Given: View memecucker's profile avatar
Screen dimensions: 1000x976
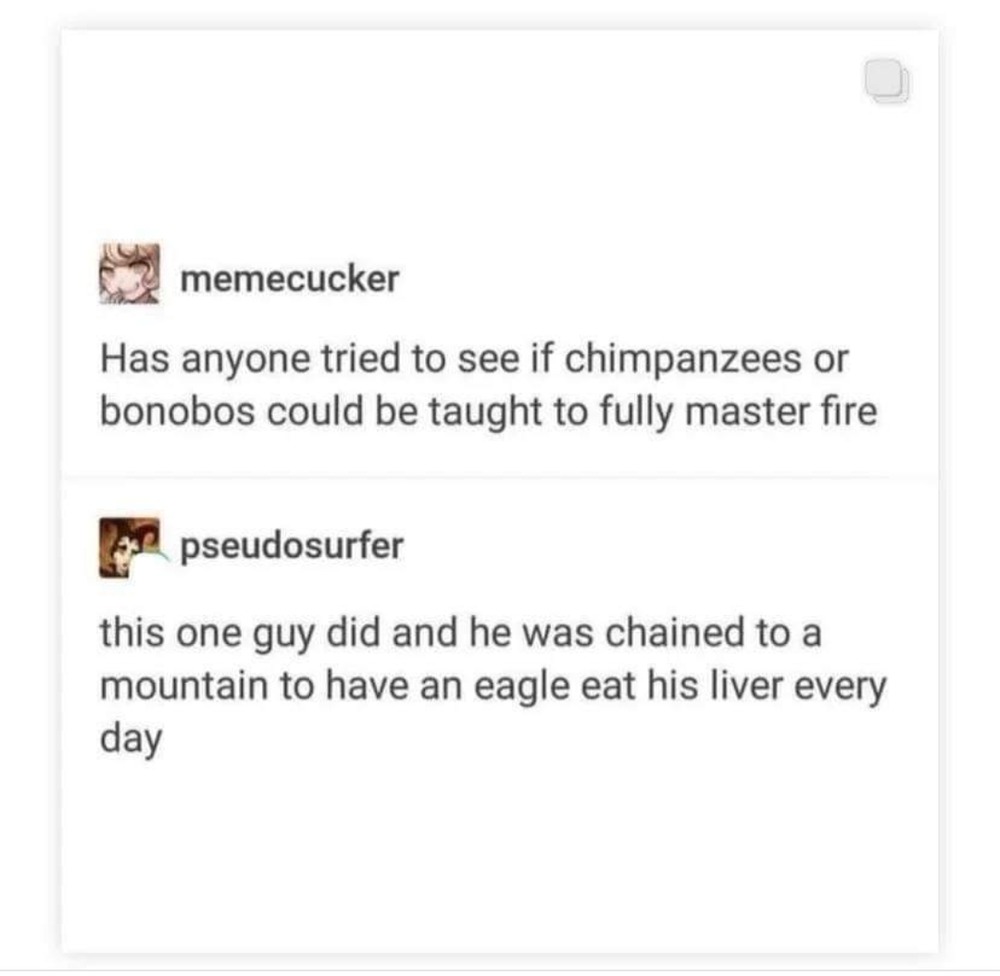Looking at the screenshot, I should pos(129,274).
